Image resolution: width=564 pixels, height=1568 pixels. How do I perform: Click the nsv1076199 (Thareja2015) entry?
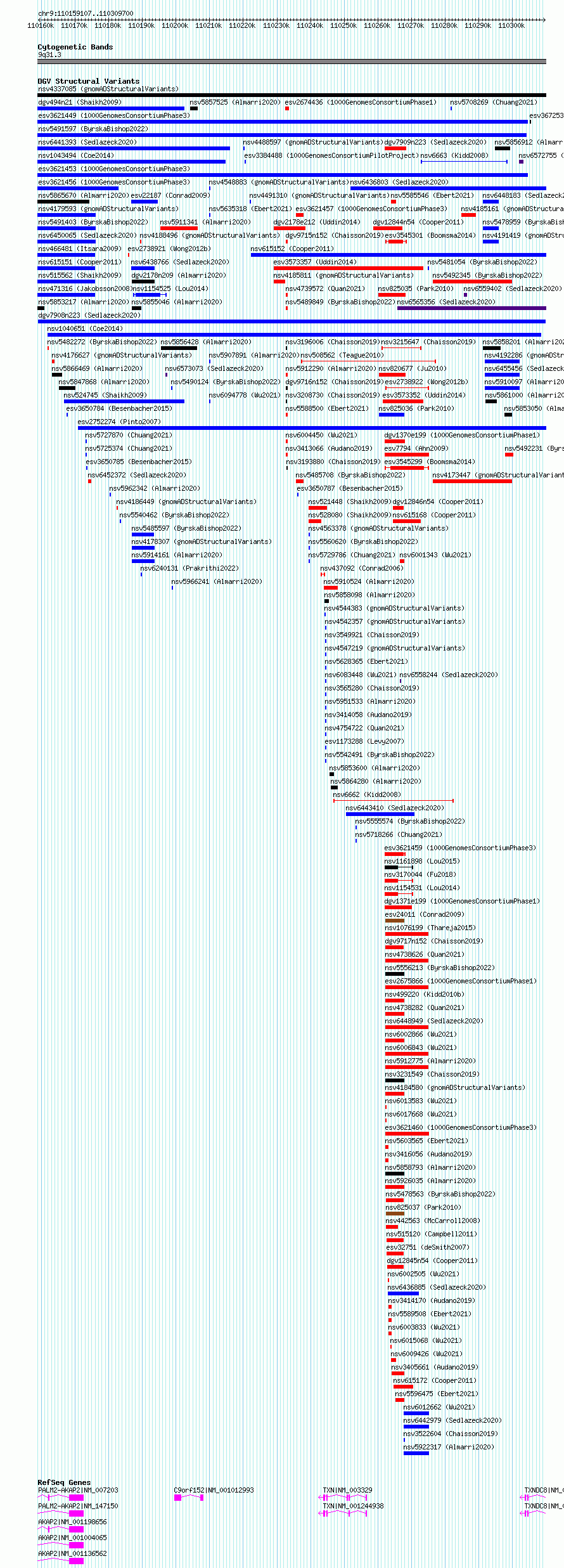tap(430, 928)
